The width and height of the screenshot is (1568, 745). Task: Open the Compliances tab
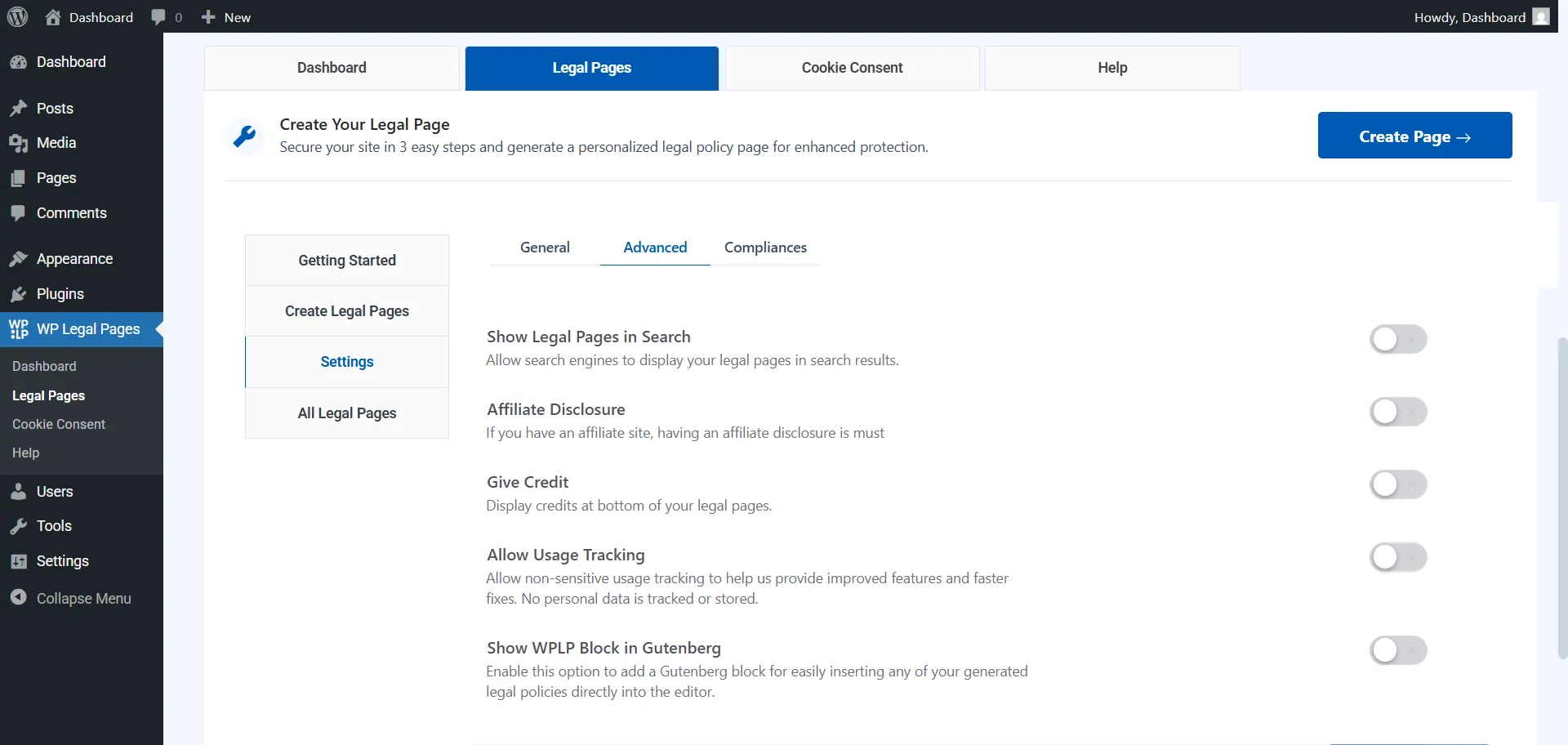tap(765, 248)
